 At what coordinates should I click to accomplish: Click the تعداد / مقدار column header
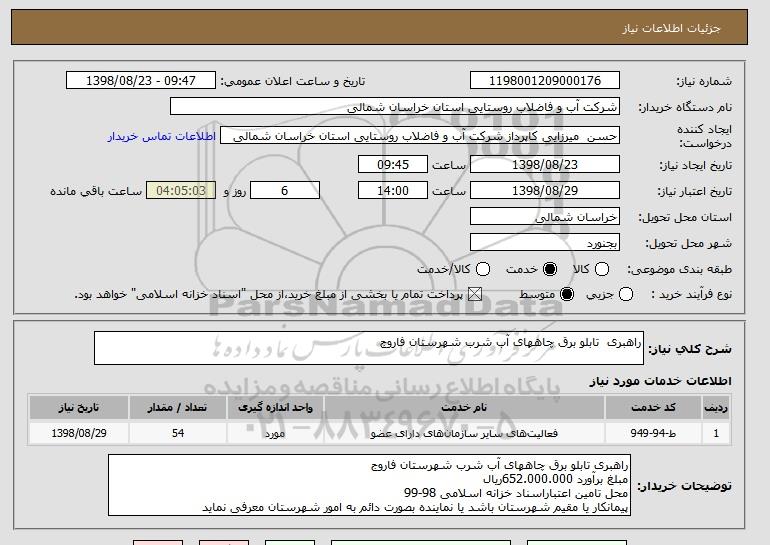tap(177, 408)
